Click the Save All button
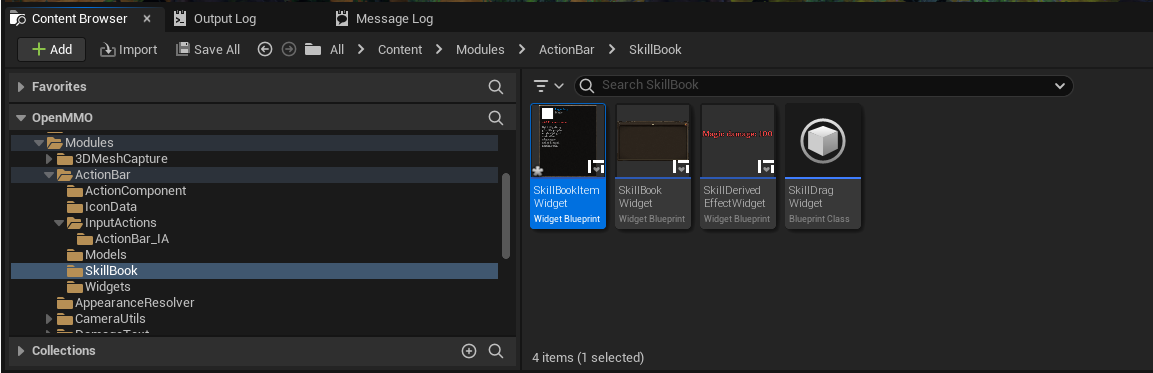This screenshot has height=373, width=1153. click(x=208, y=49)
